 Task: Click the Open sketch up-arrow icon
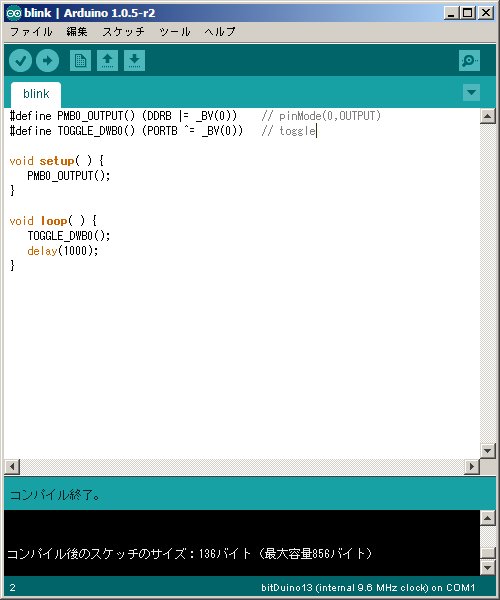tap(107, 60)
